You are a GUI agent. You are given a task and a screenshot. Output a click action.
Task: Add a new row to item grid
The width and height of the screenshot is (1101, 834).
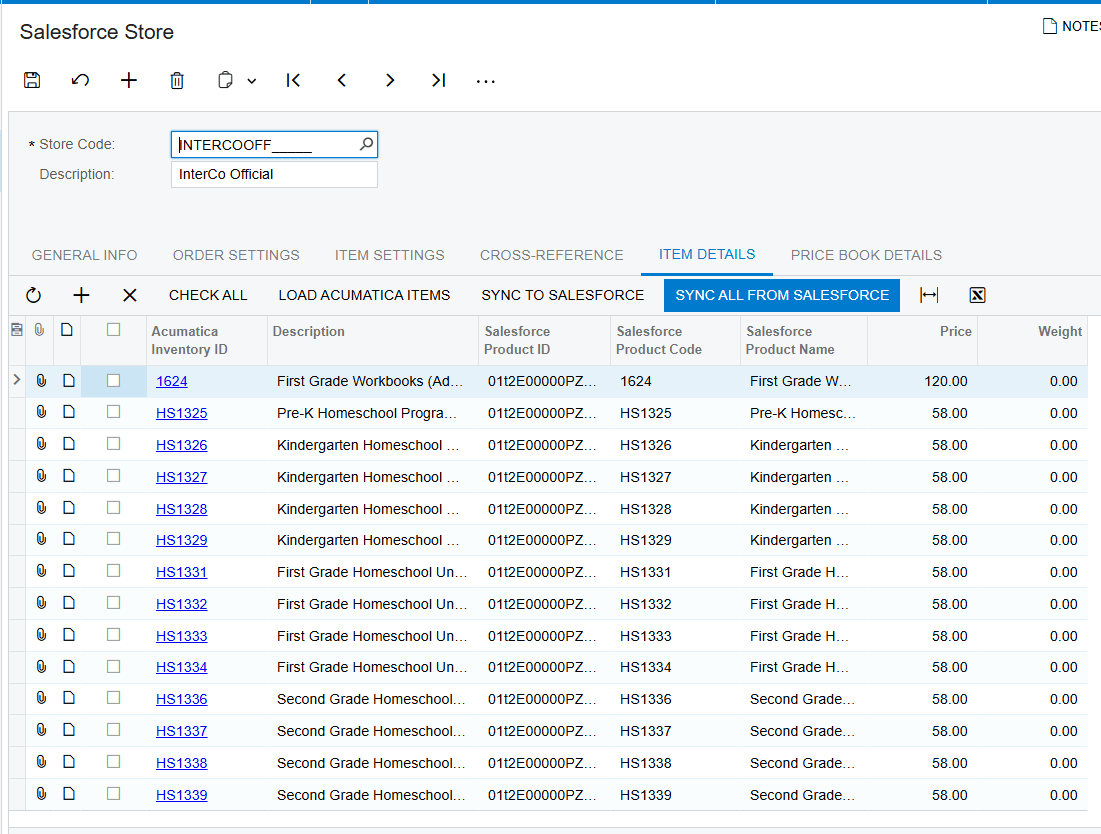click(81, 296)
